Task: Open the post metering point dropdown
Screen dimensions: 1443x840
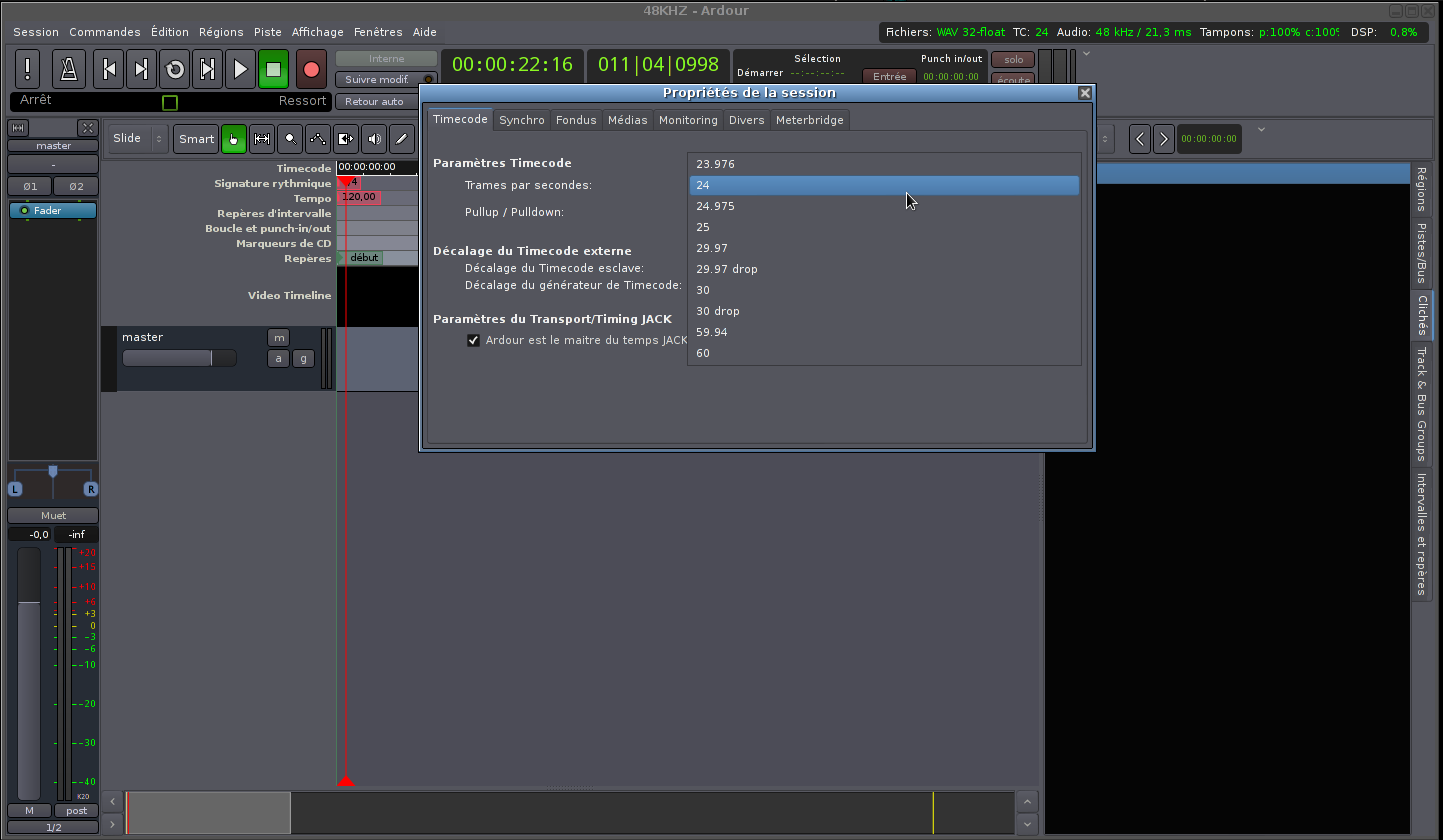Action: tap(76, 811)
